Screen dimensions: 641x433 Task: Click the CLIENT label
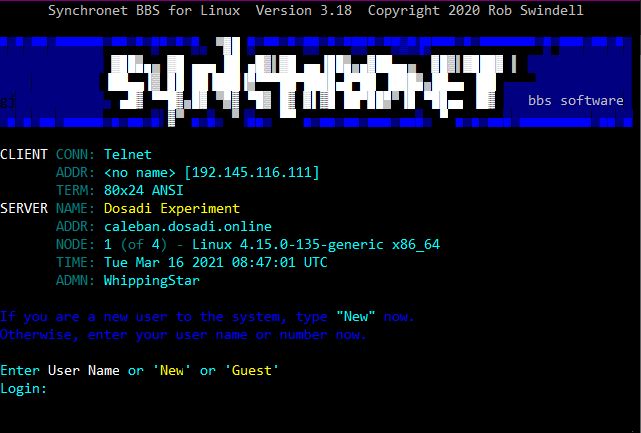24,155
